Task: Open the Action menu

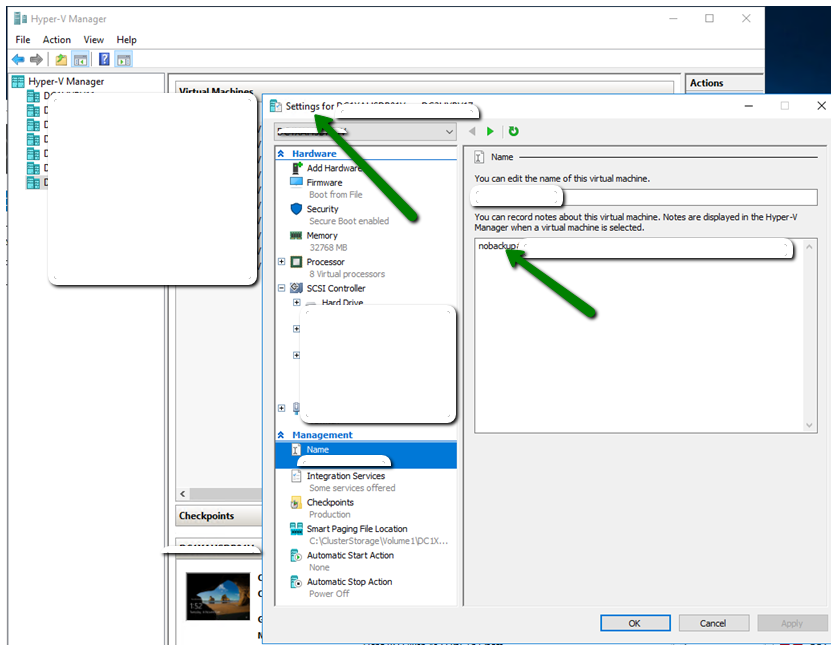Action: 56,39
